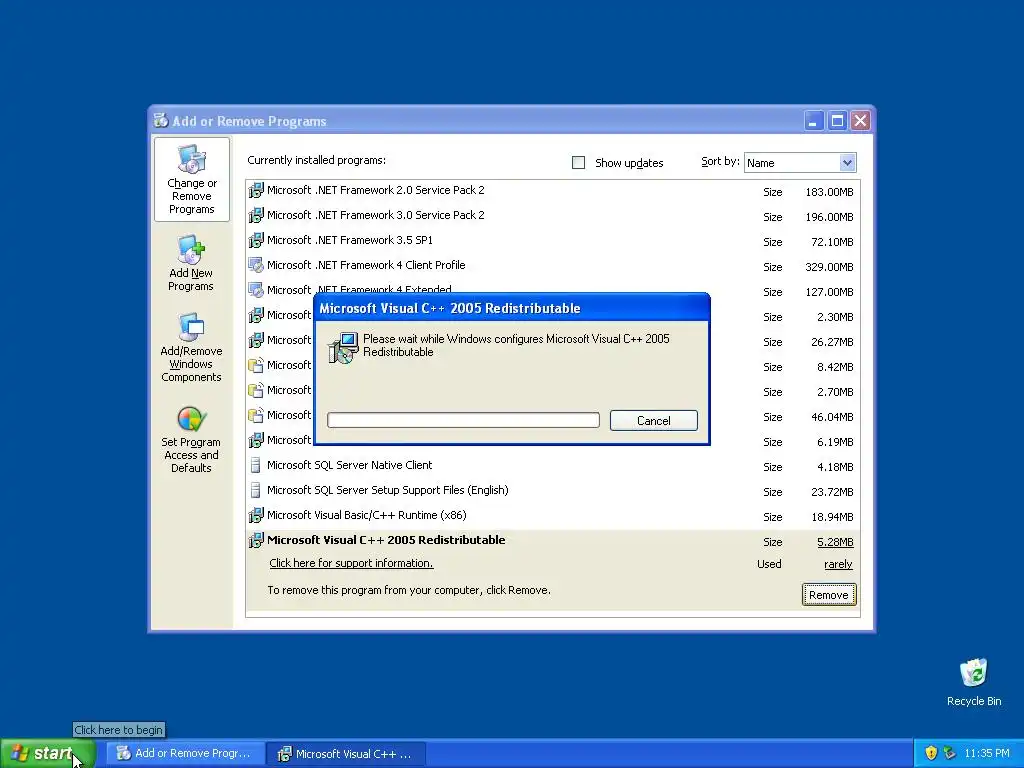The height and width of the screenshot is (768, 1024).
Task: Click icon of Visual Basic/C++ Runtime (x86)
Action: point(256,515)
